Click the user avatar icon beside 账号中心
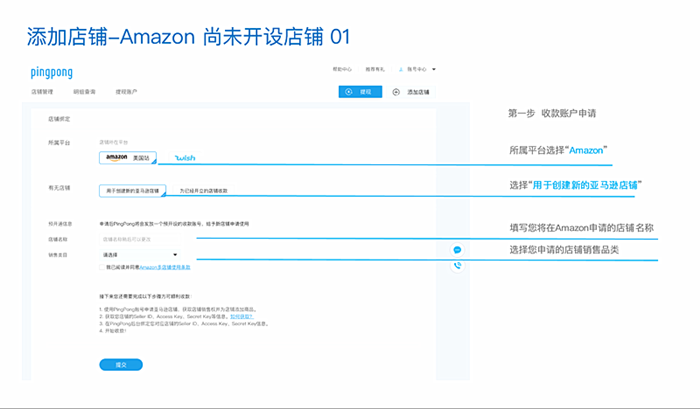 coord(400,69)
